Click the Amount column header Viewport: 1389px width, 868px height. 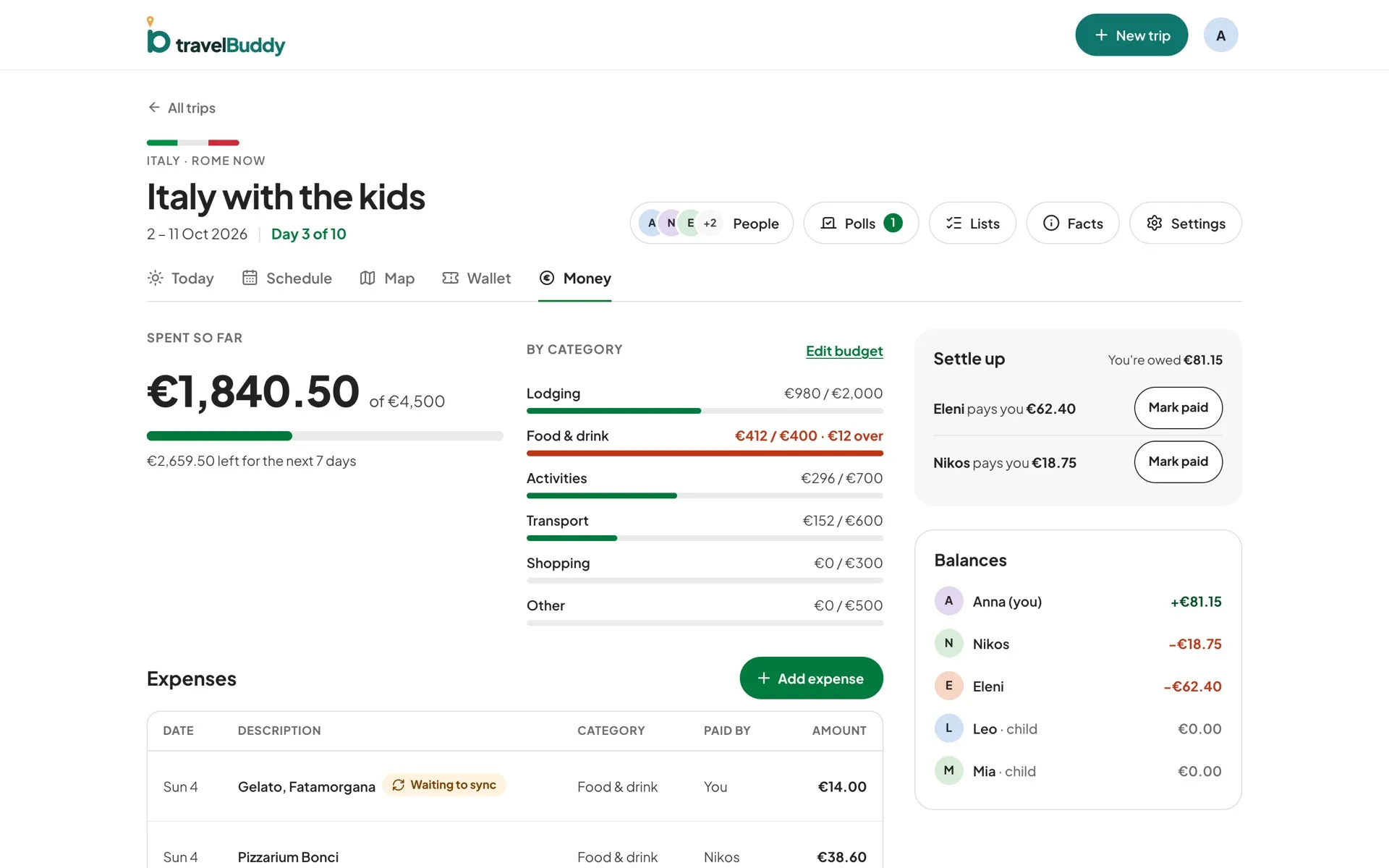[x=839, y=731]
